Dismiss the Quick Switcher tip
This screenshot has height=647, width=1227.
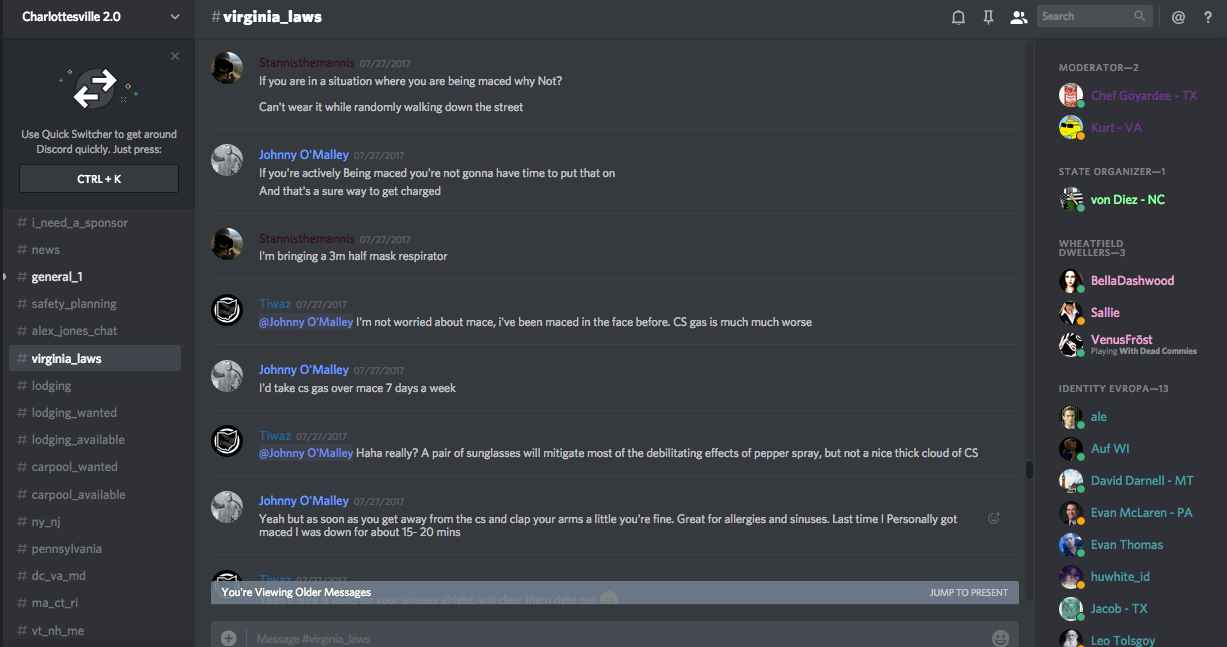175,56
